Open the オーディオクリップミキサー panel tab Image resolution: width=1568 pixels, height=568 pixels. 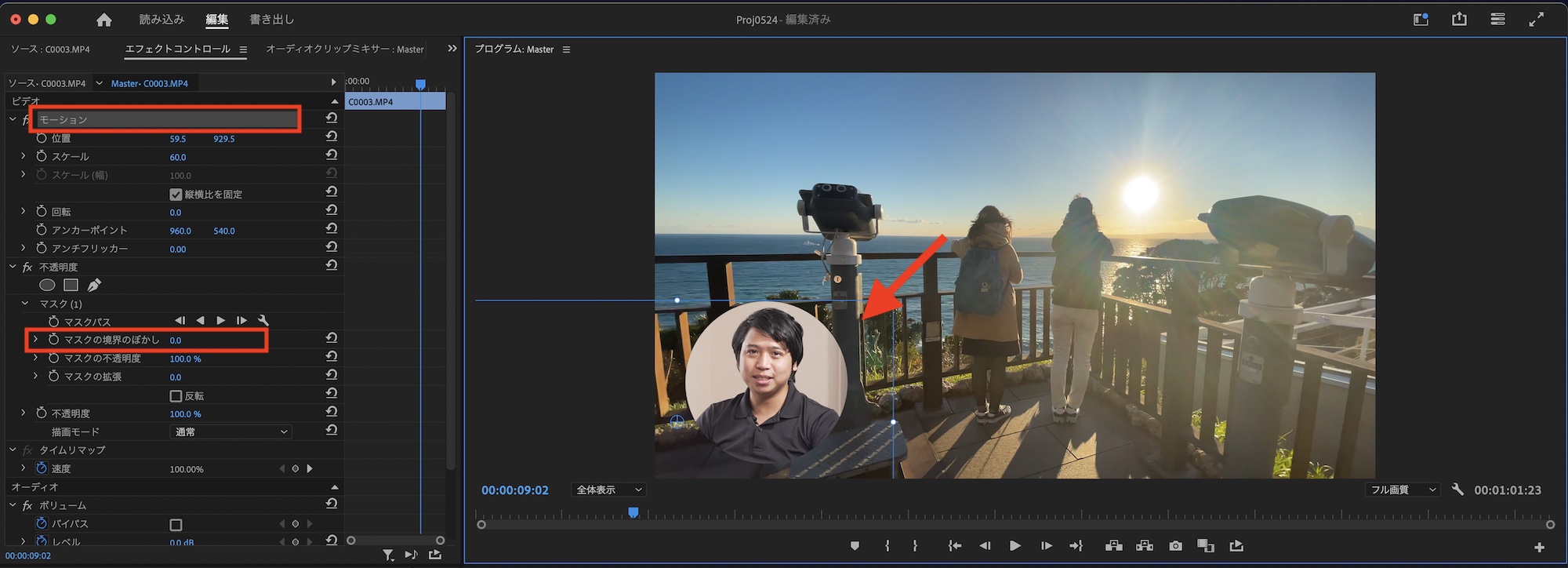click(x=344, y=49)
